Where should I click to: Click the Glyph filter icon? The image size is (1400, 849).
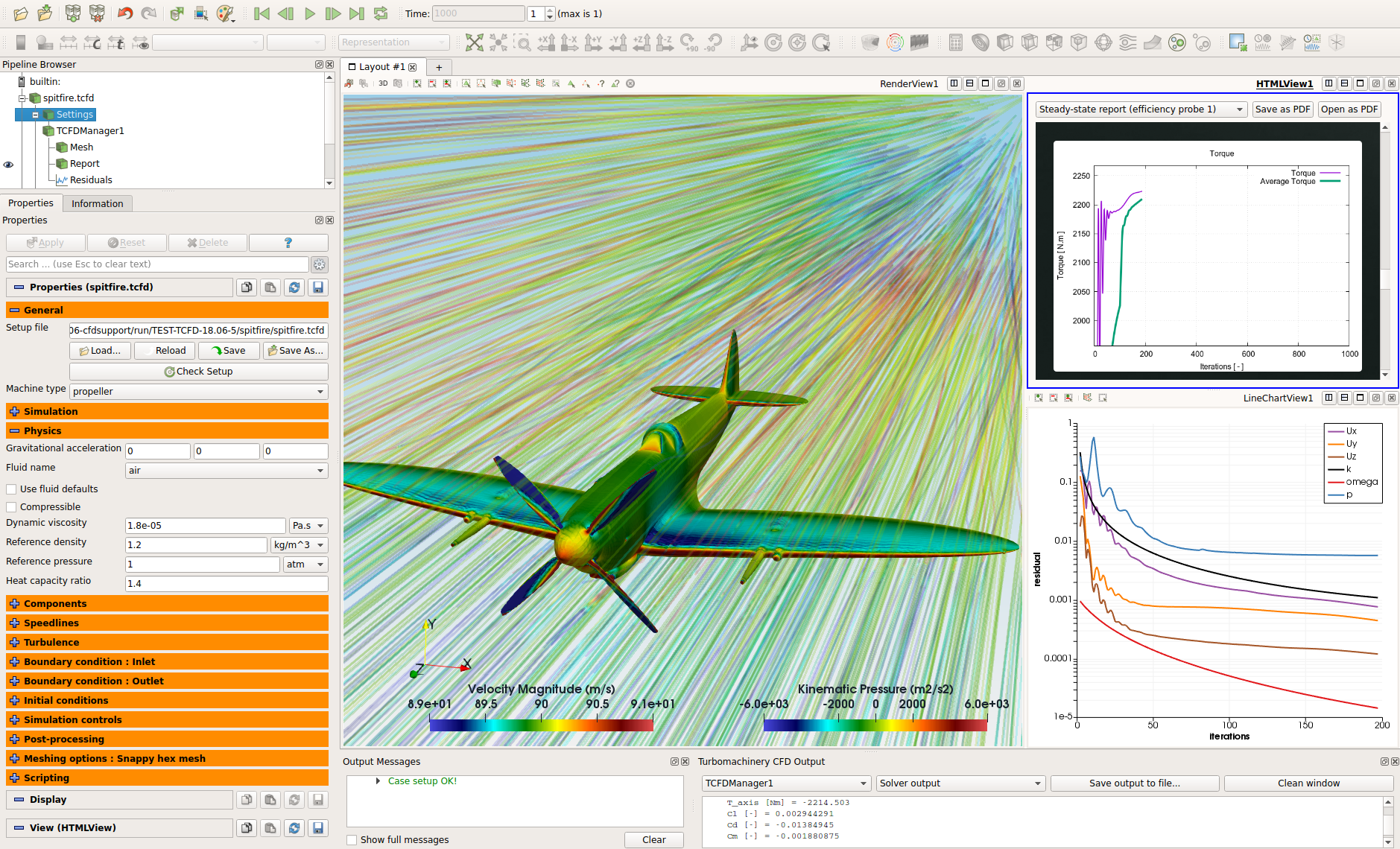coord(1103,42)
